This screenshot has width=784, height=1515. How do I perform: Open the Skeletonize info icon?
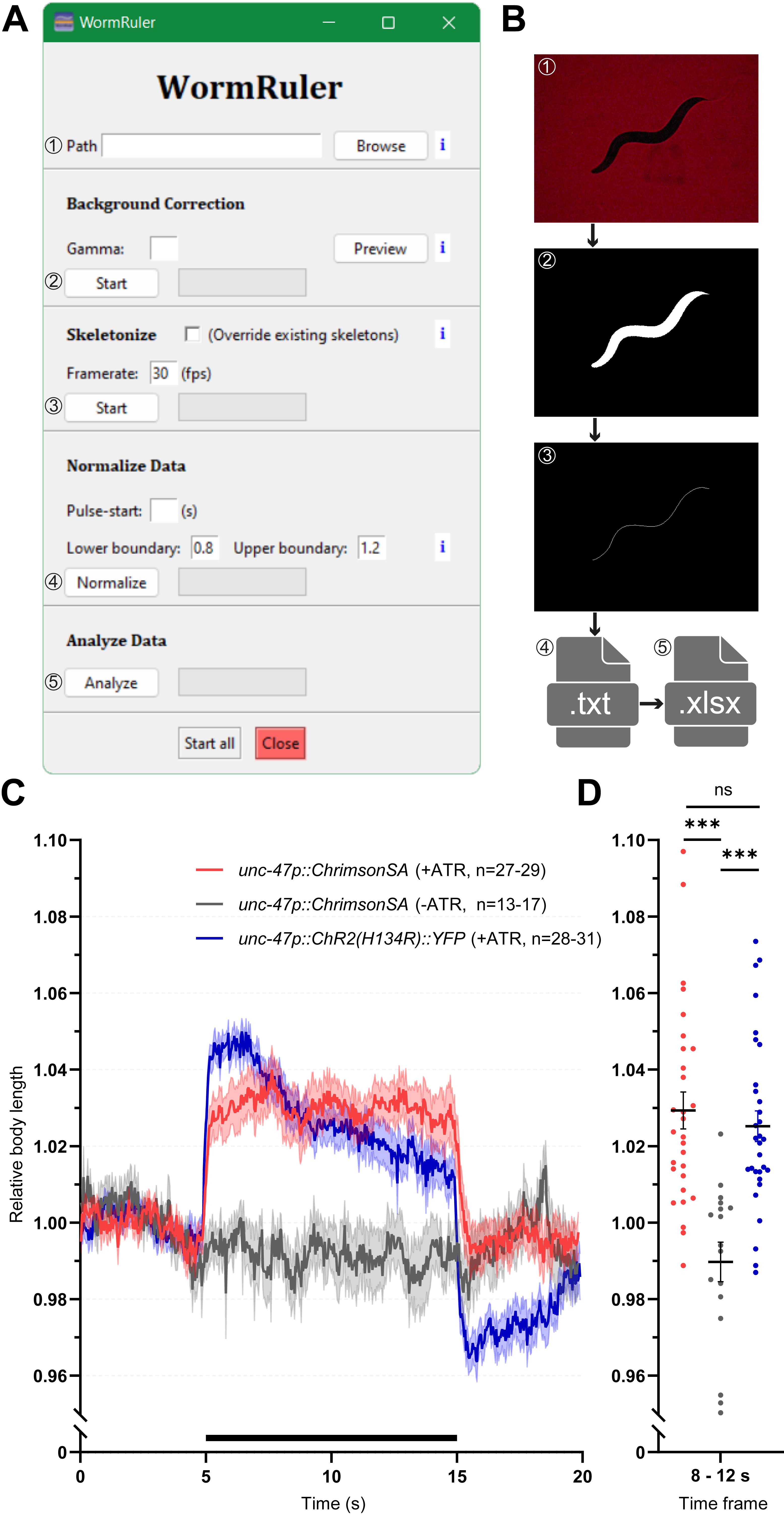pyautogui.click(x=443, y=334)
